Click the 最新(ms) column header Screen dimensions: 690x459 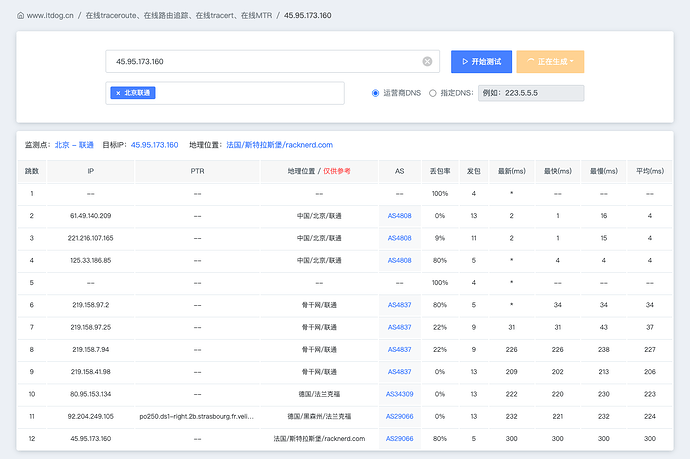coord(511,171)
